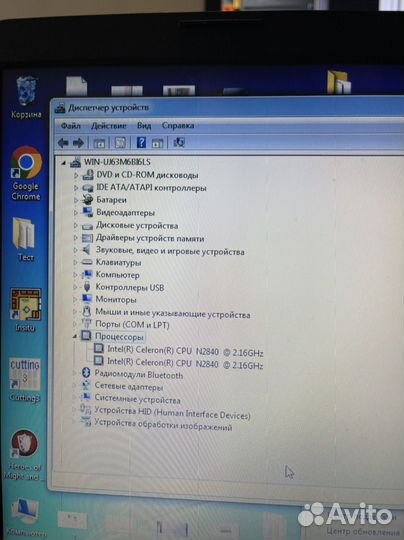Expand IDE ATA/ATAPI контроллеры
The image size is (404, 540).
pyautogui.click(x=76, y=188)
